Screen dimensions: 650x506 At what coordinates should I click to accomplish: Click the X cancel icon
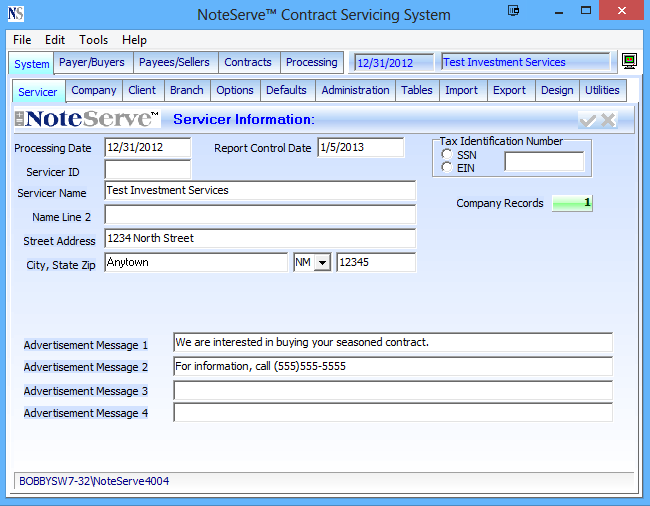tap(608, 120)
